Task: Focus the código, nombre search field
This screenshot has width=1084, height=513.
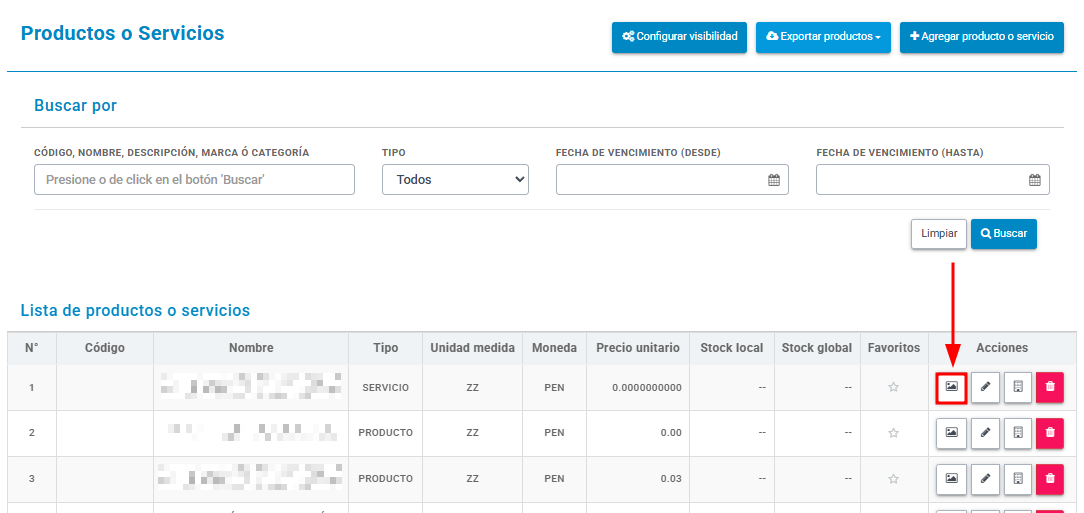Action: pos(194,180)
